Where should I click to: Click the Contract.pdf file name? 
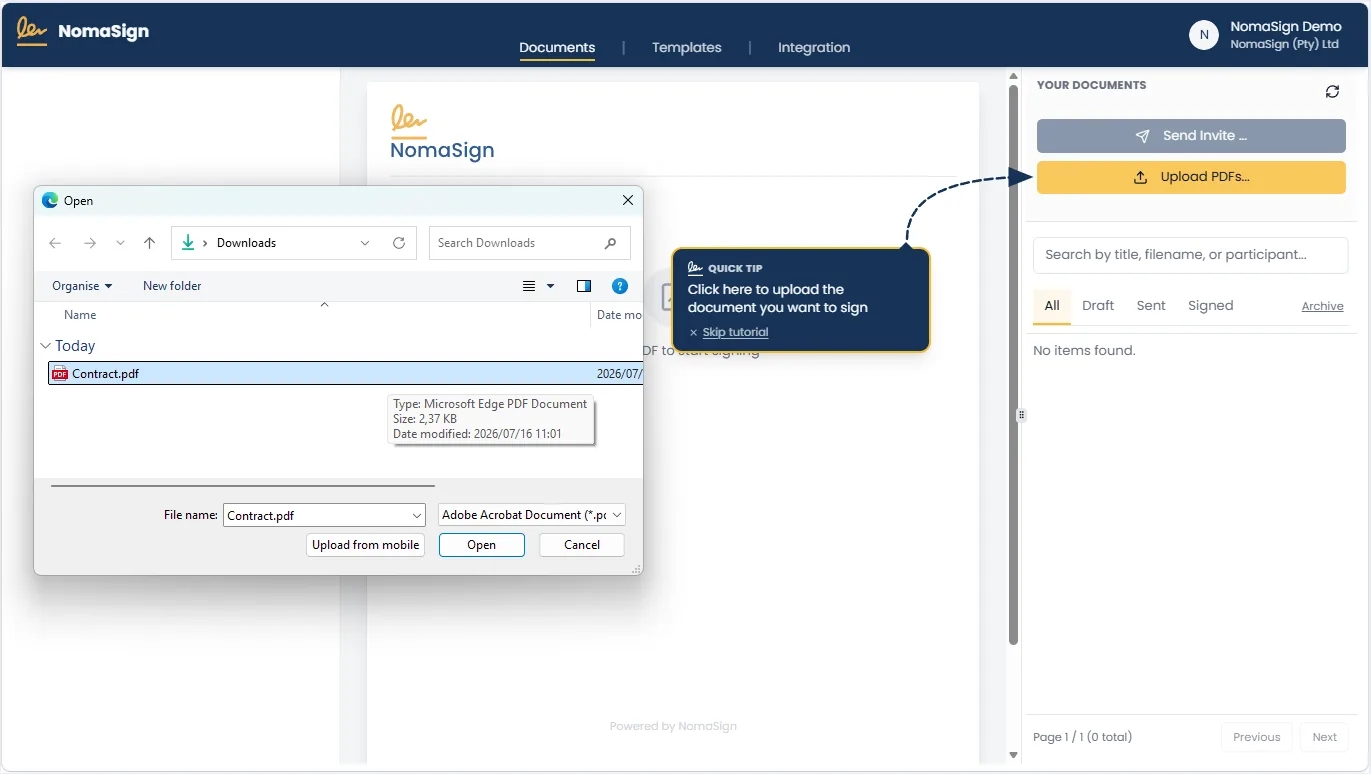pyautogui.click(x=106, y=374)
